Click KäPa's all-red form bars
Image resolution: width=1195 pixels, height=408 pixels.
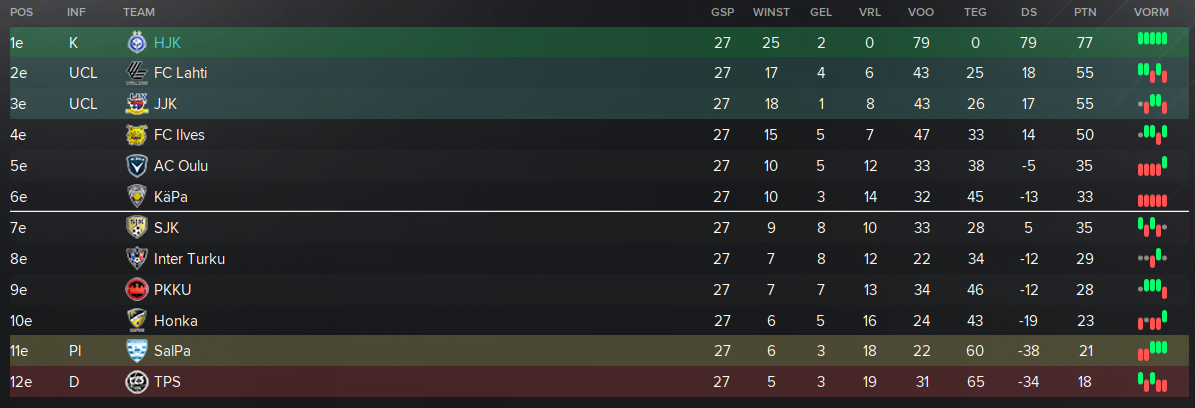[x=1152, y=201]
